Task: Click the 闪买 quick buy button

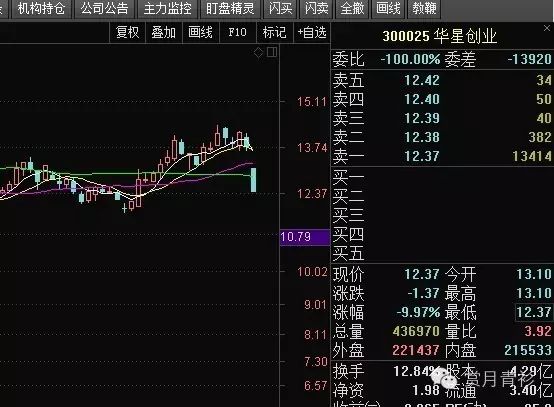Action: pyautogui.click(x=281, y=8)
